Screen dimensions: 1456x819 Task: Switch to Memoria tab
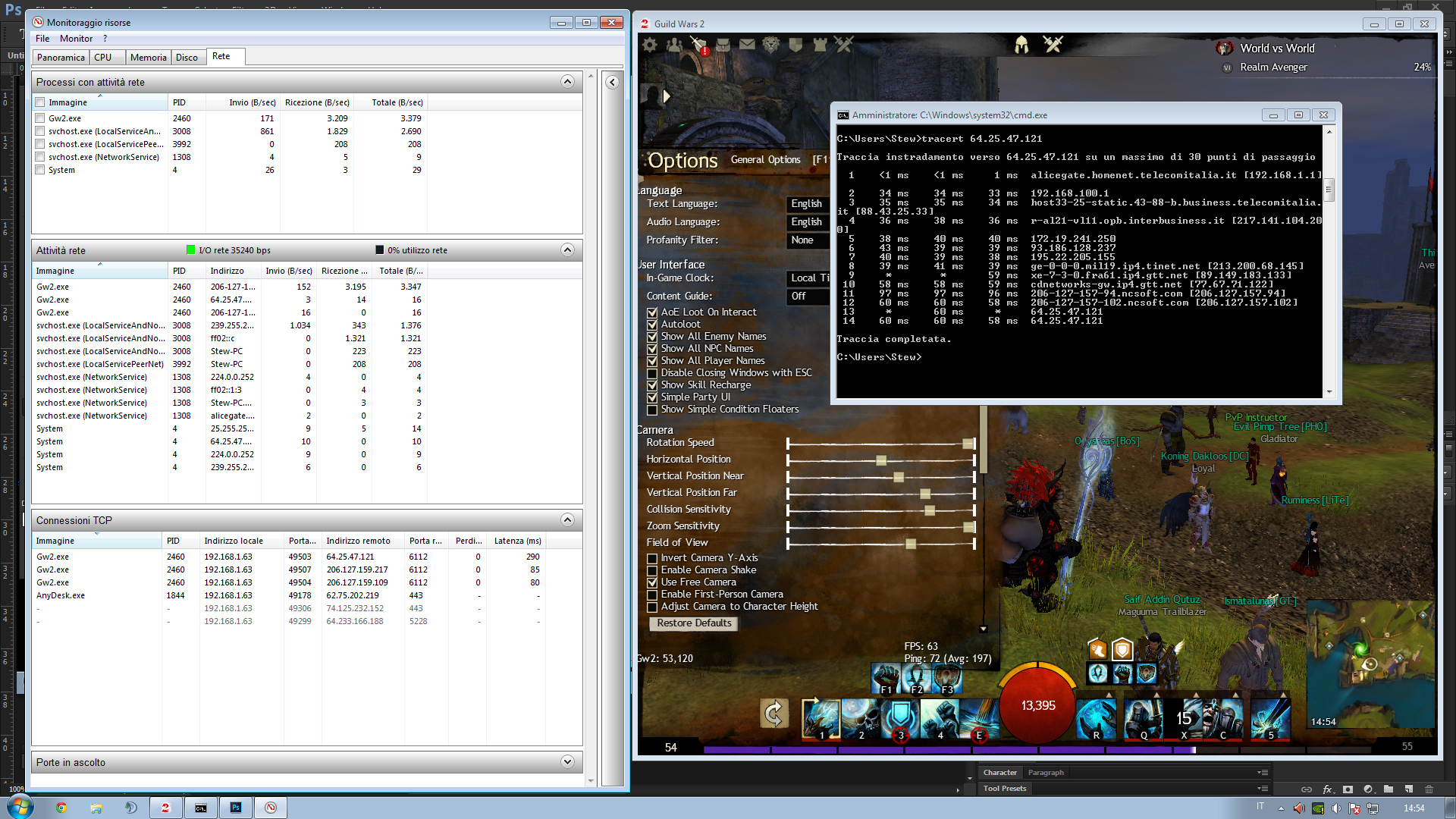[148, 58]
